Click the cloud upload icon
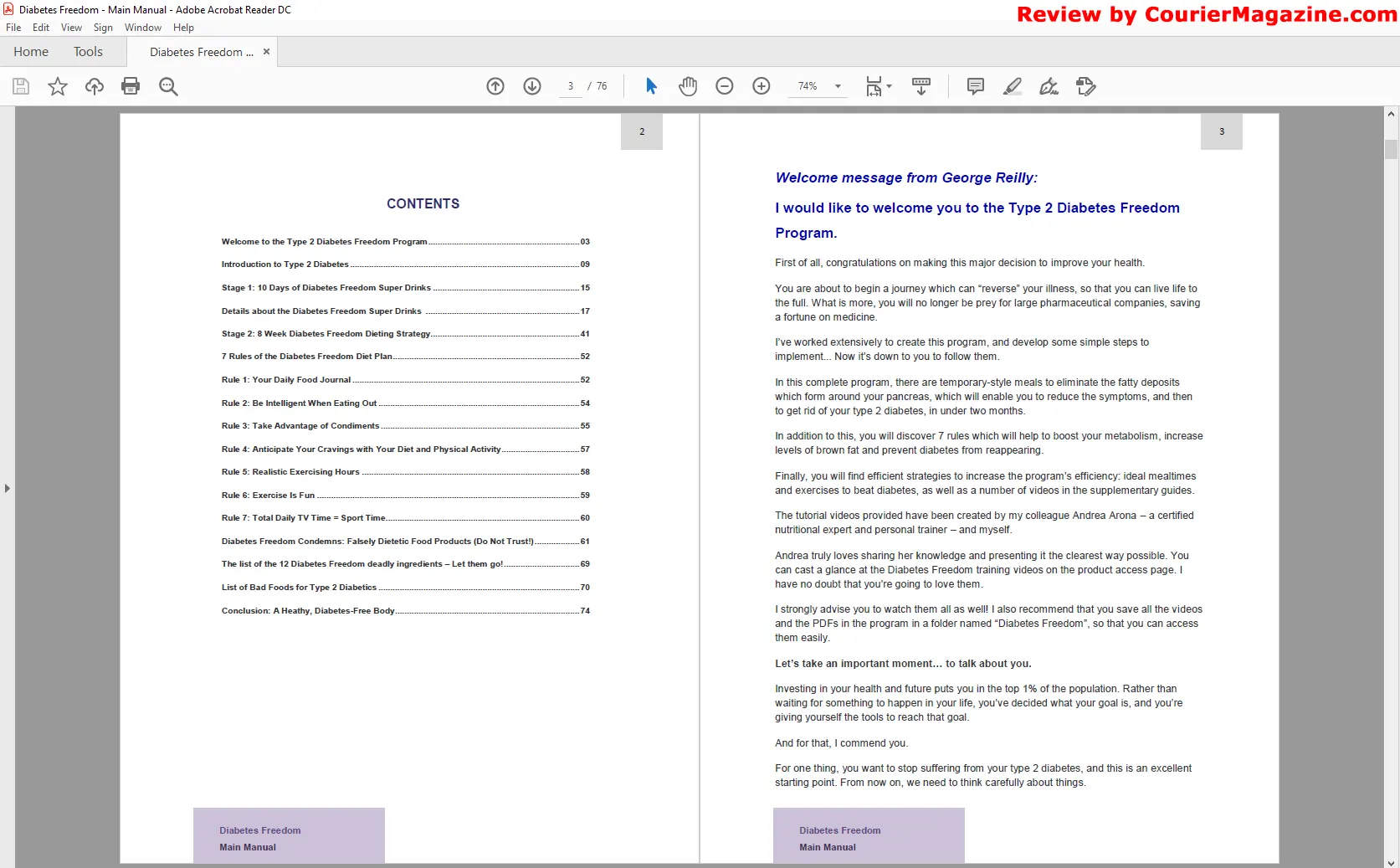The height and width of the screenshot is (868, 1400). pos(95,86)
